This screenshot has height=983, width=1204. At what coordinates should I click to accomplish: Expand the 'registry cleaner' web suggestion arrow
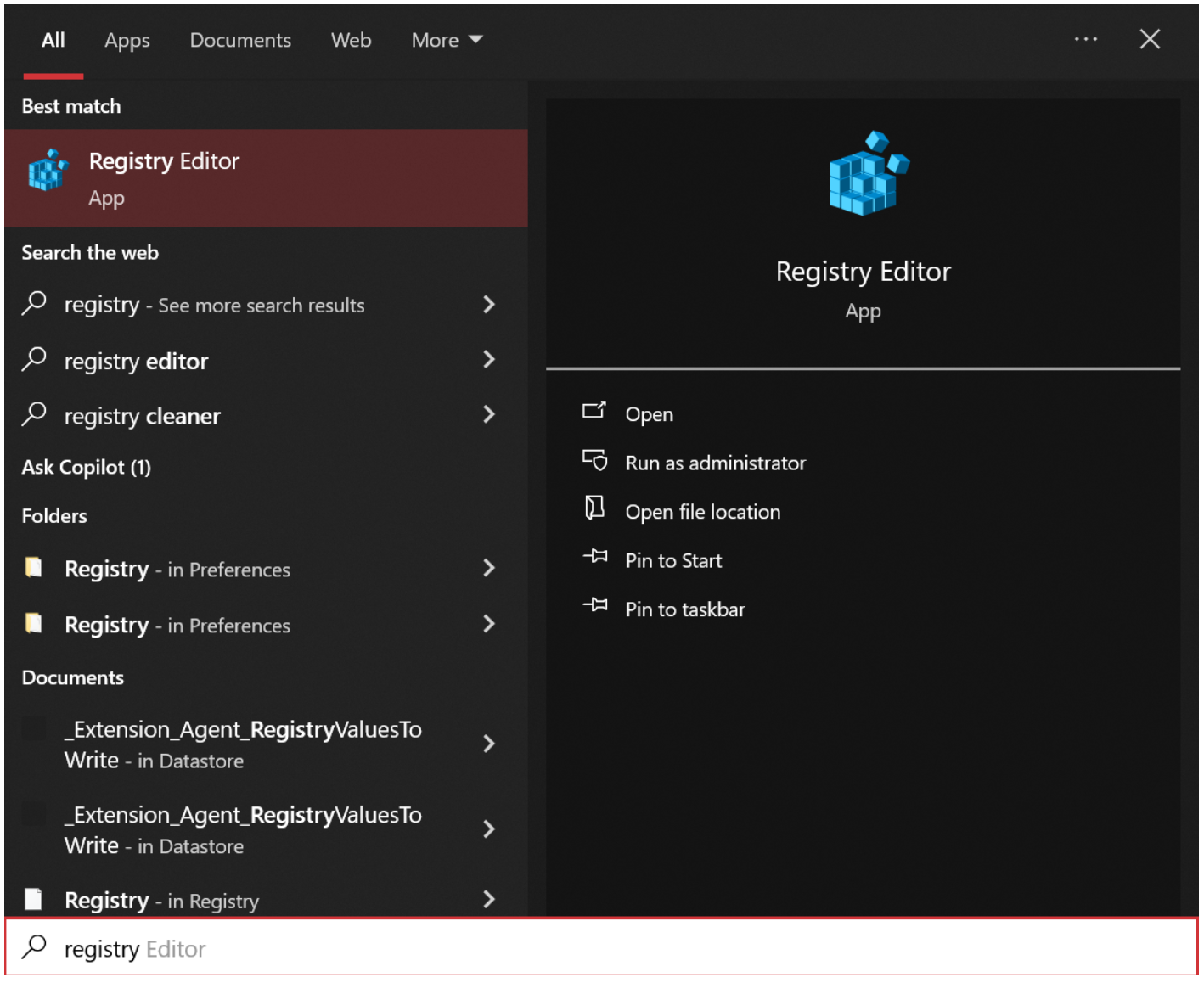click(x=489, y=414)
